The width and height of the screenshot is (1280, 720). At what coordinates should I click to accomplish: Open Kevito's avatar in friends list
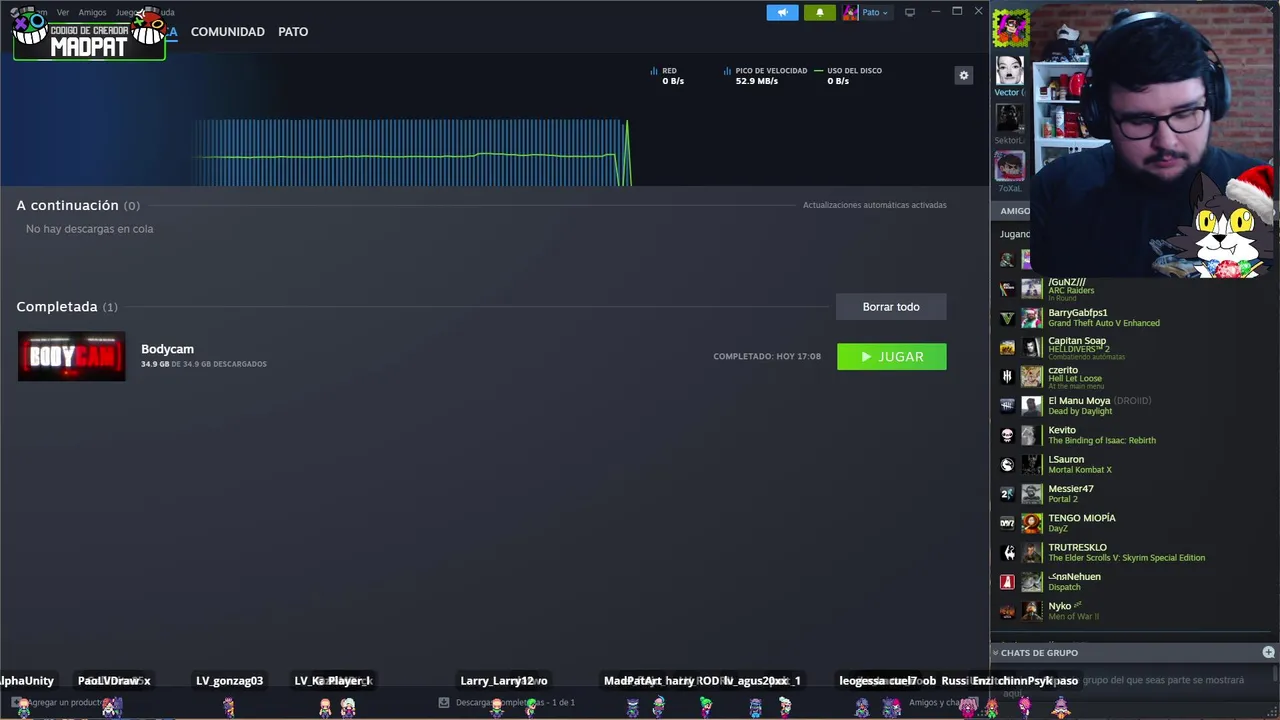click(x=1032, y=435)
